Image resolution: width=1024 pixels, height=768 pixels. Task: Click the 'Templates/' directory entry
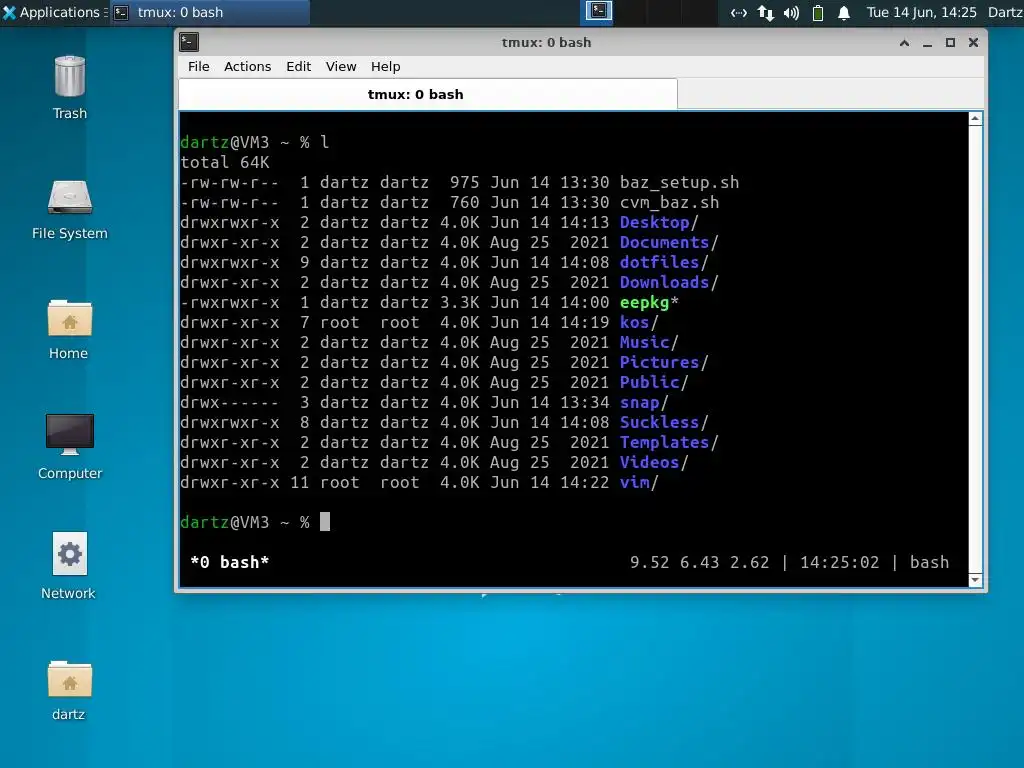point(669,442)
